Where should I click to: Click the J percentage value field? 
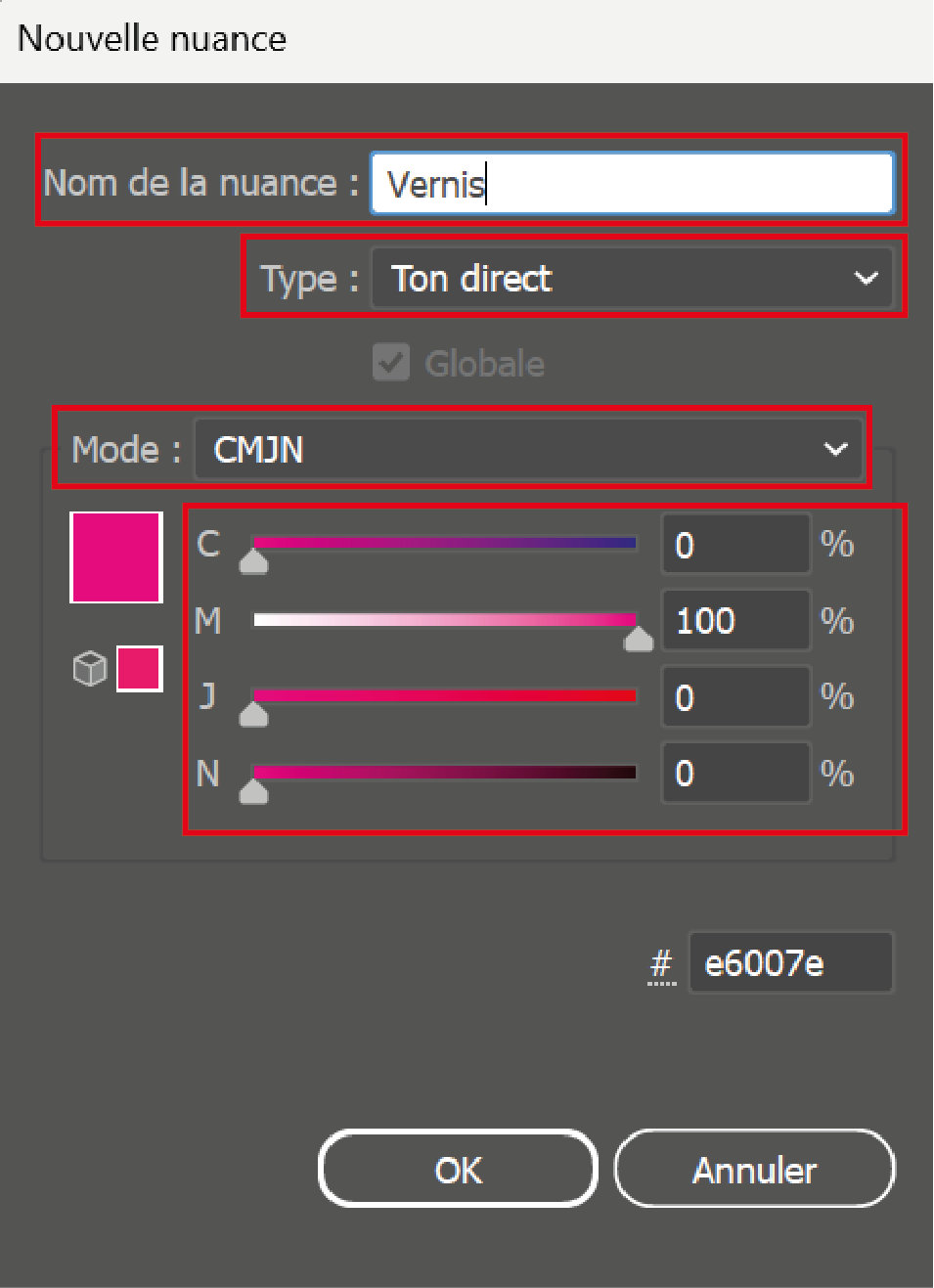click(735, 697)
